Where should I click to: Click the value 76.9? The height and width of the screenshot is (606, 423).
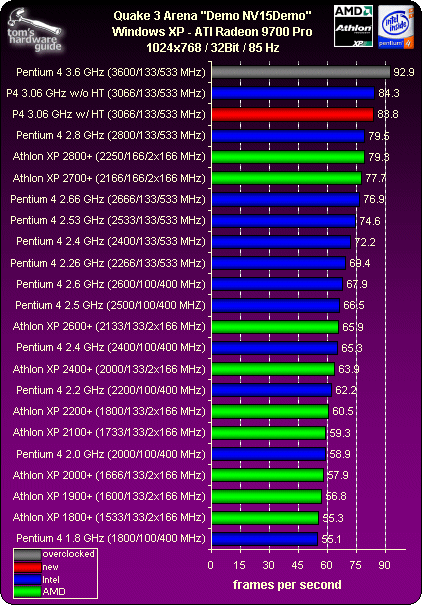374,199
